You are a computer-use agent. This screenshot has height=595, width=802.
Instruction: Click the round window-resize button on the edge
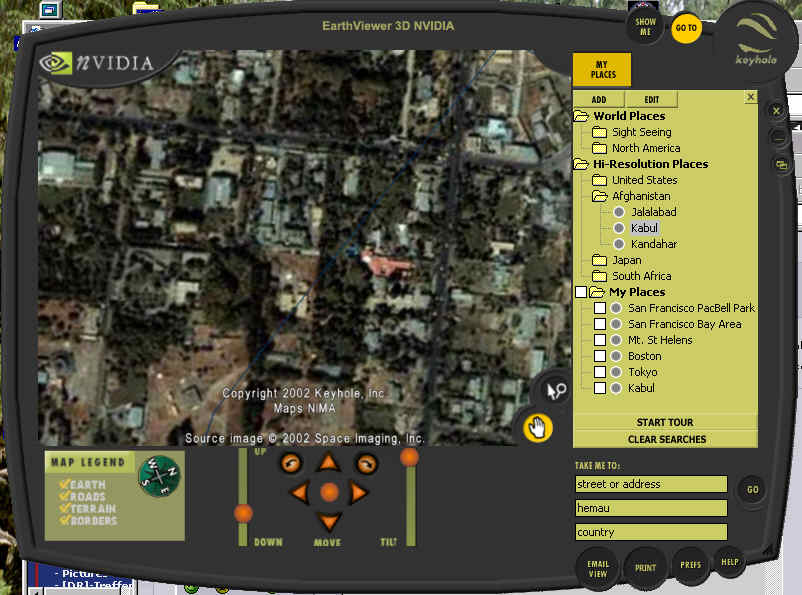(782, 165)
